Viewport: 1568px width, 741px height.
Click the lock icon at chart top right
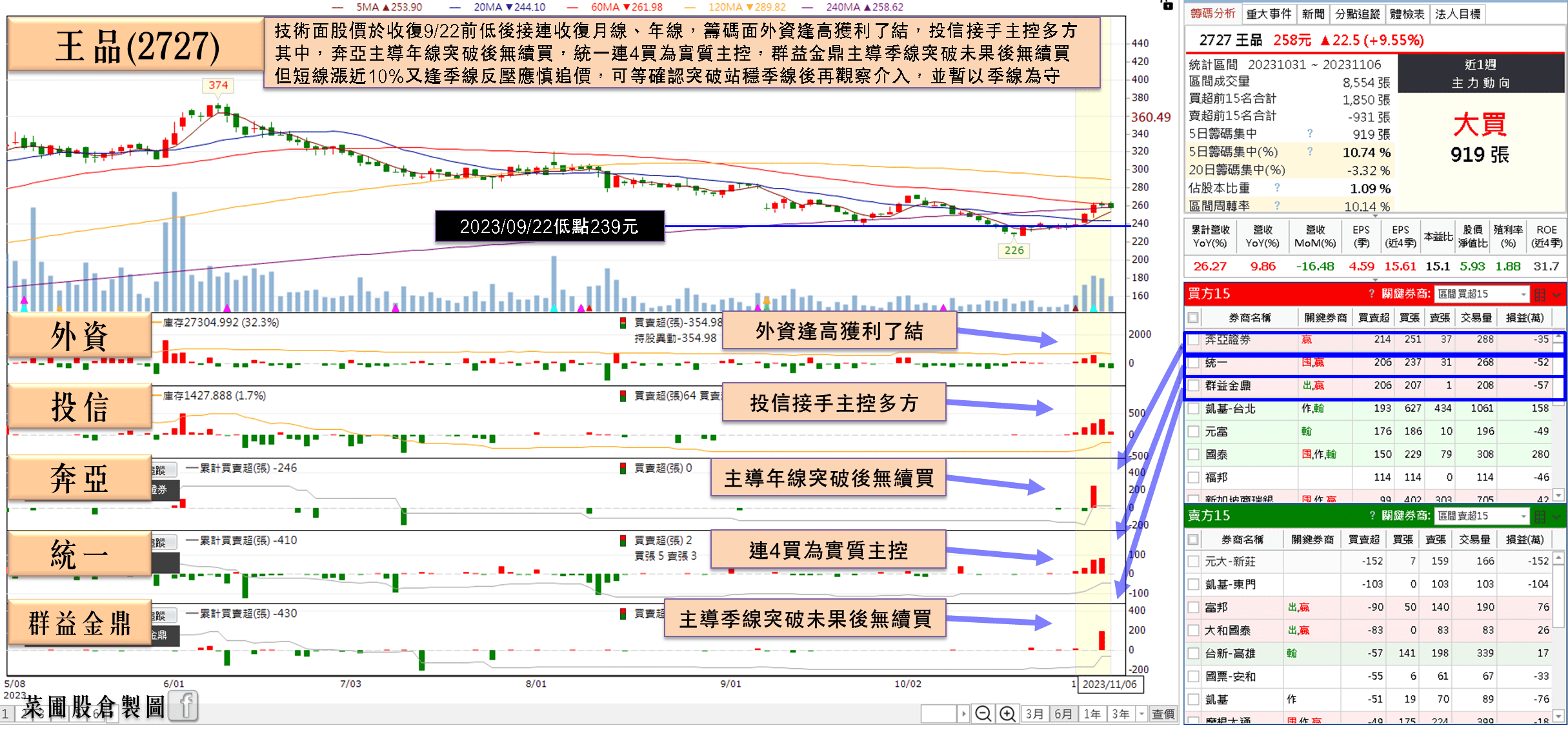tap(1167, 5)
